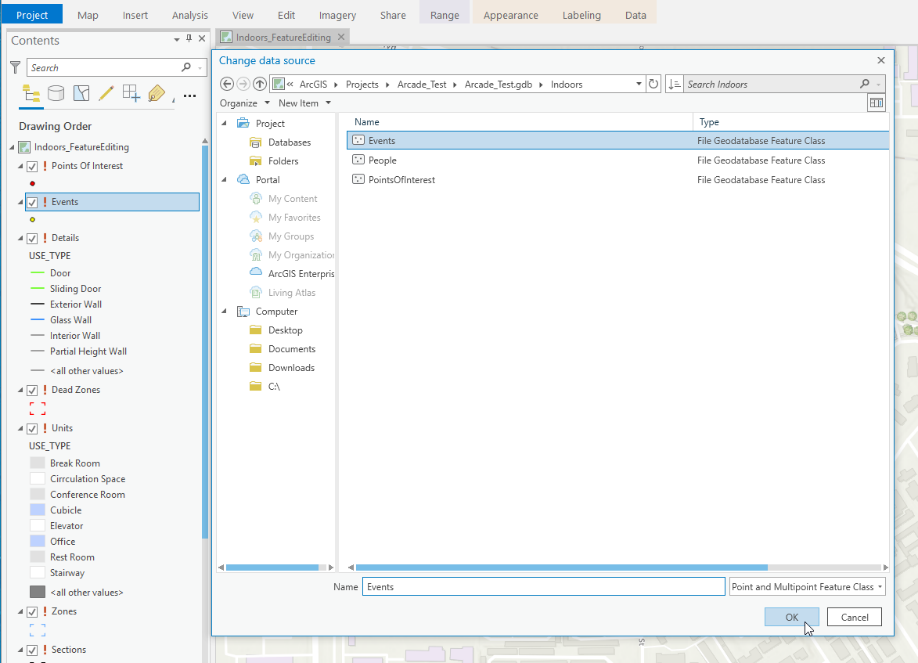Uncheck the Details layer checkbox
The image size is (918, 663).
pyautogui.click(x=32, y=238)
